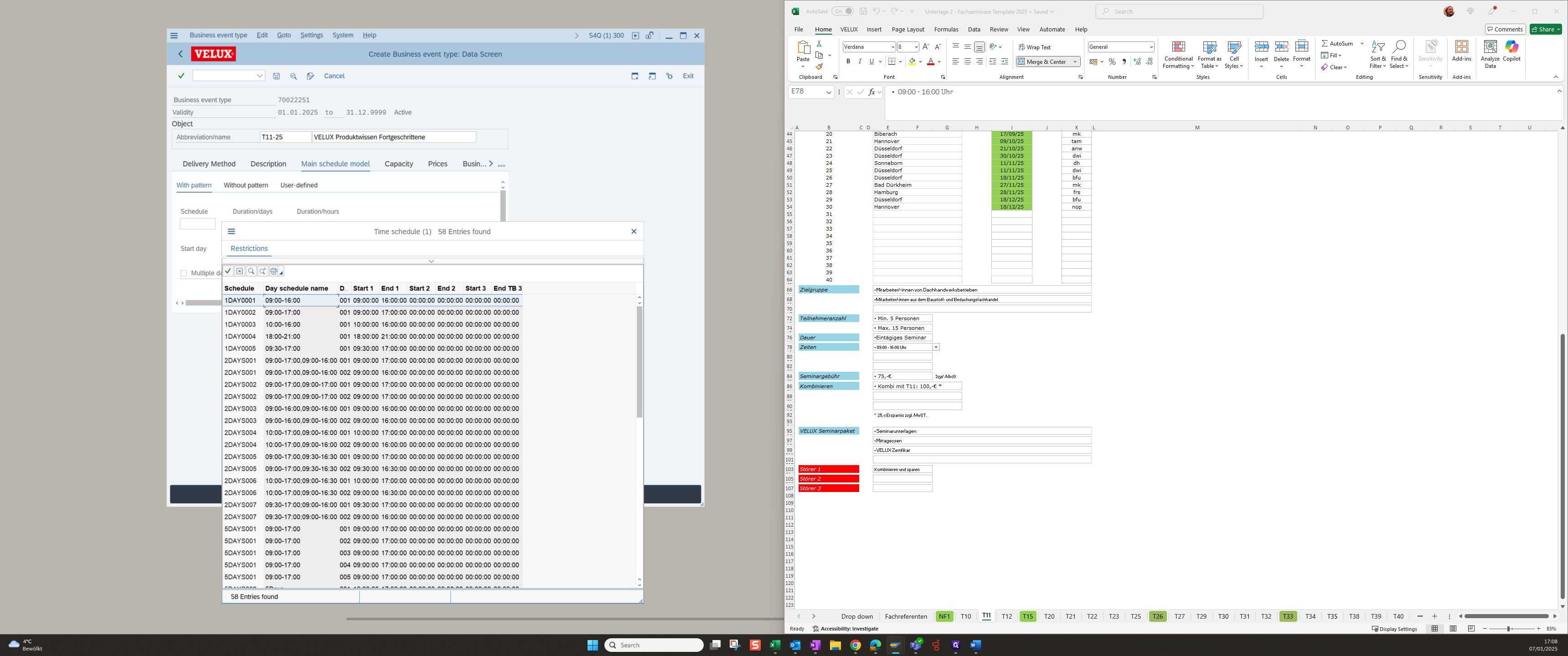
Task: Click the Excel insert function fx icon
Action: [x=872, y=92]
